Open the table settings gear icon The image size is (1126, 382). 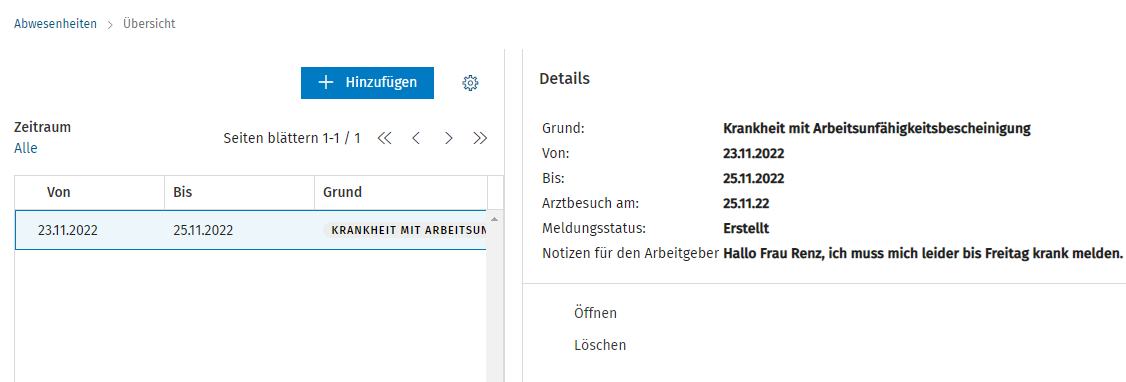click(x=470, y=83)
